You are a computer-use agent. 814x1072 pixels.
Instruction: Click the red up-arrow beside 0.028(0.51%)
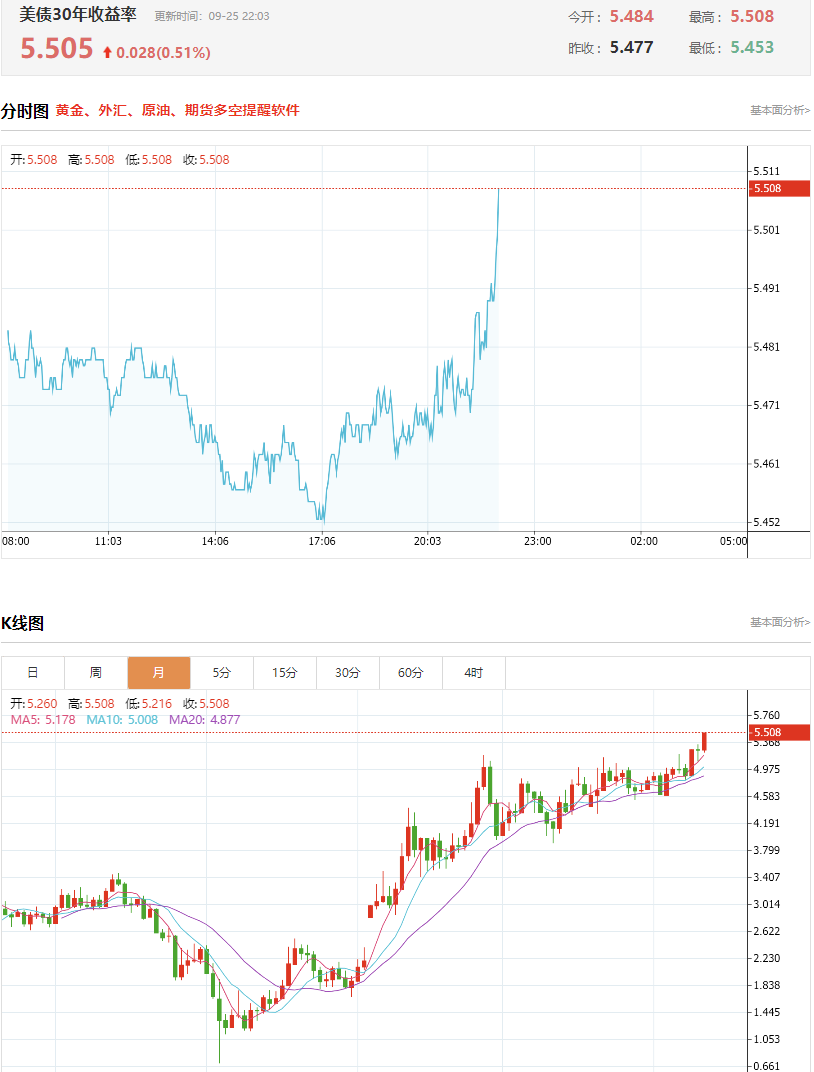107,53
